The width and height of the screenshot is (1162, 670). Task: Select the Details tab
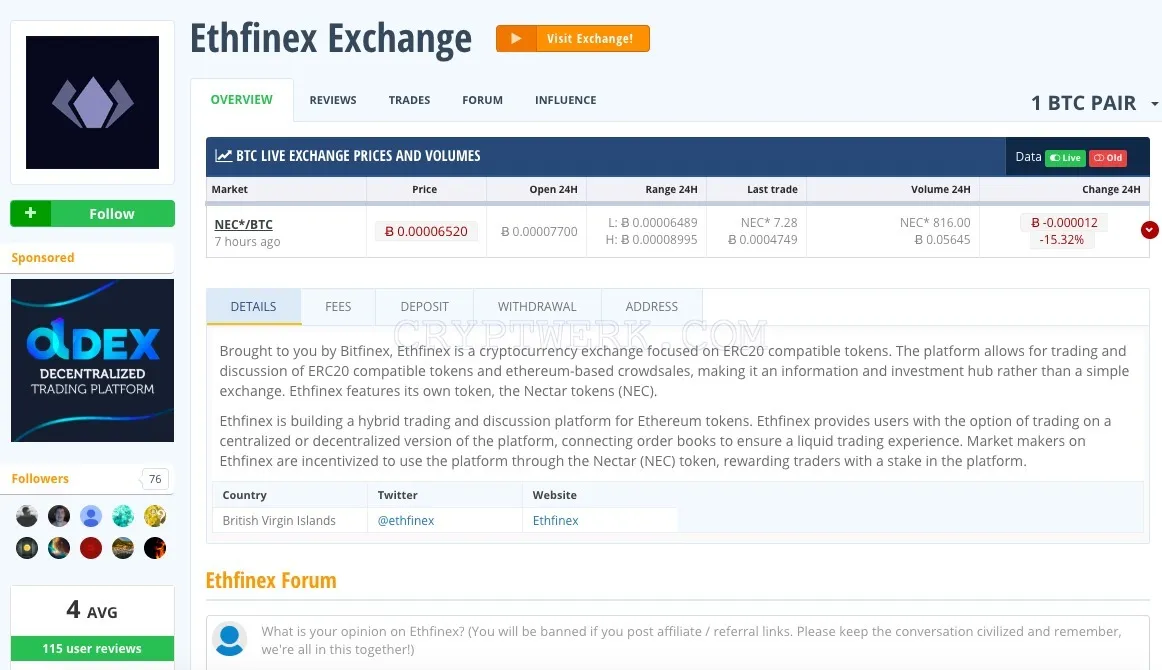(253, 306)
